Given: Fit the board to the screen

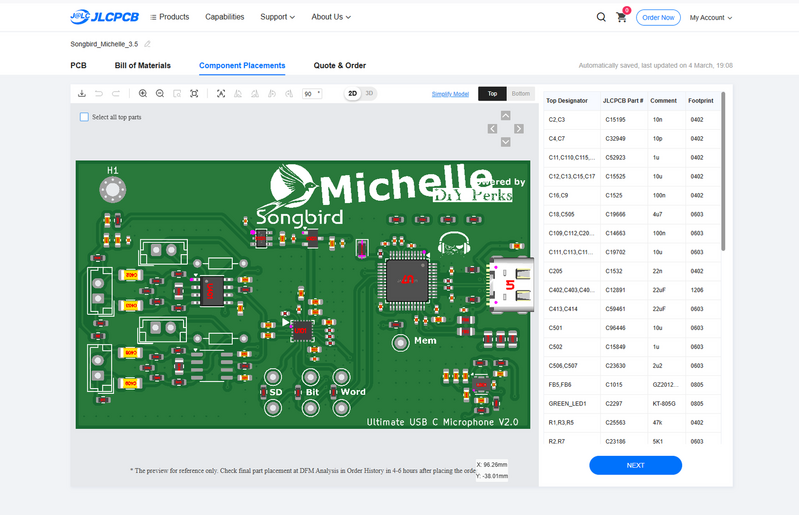Looking at the screenshot, I should pyautogui.click(x=194, y=94).
